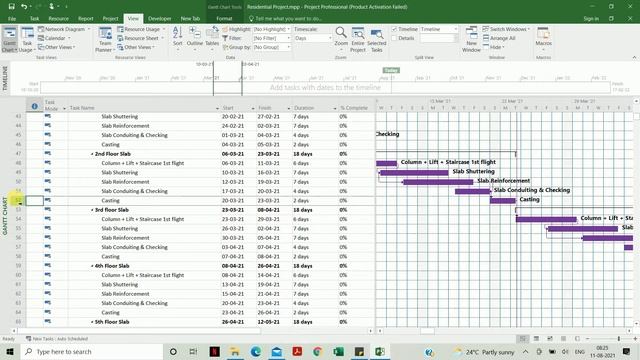
Task: Zoom to Selected Tasks
Action: 376,40
